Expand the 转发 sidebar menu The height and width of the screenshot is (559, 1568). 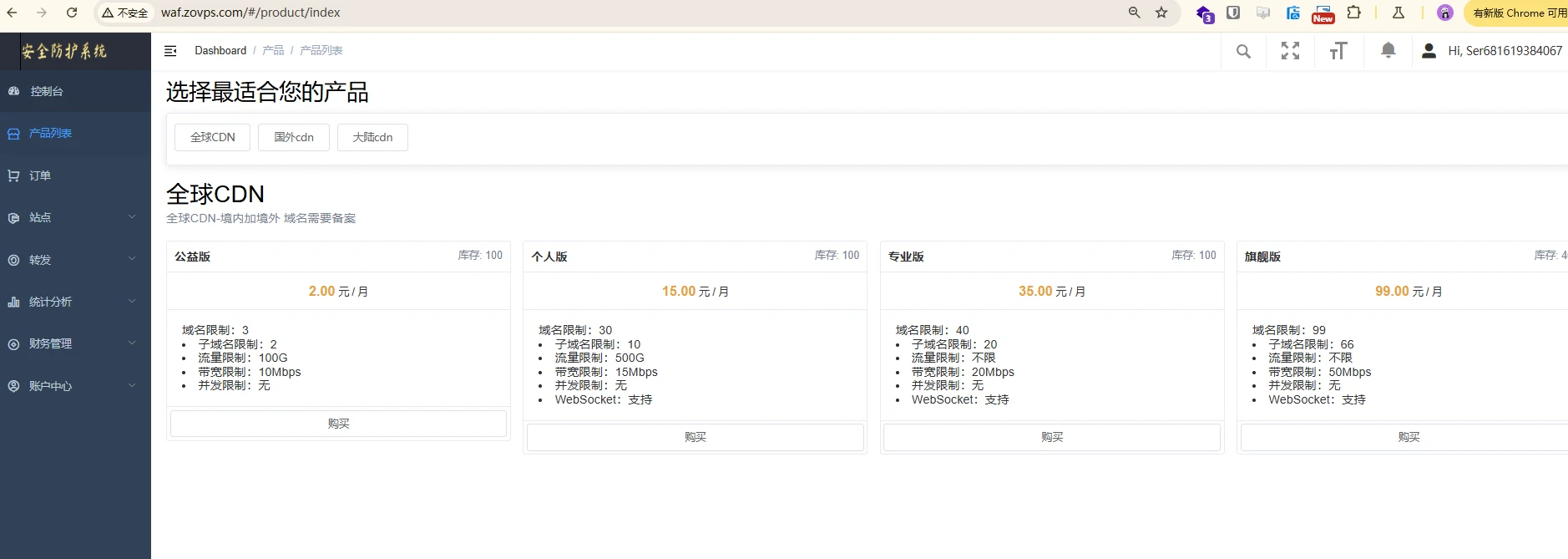[75, 260]
